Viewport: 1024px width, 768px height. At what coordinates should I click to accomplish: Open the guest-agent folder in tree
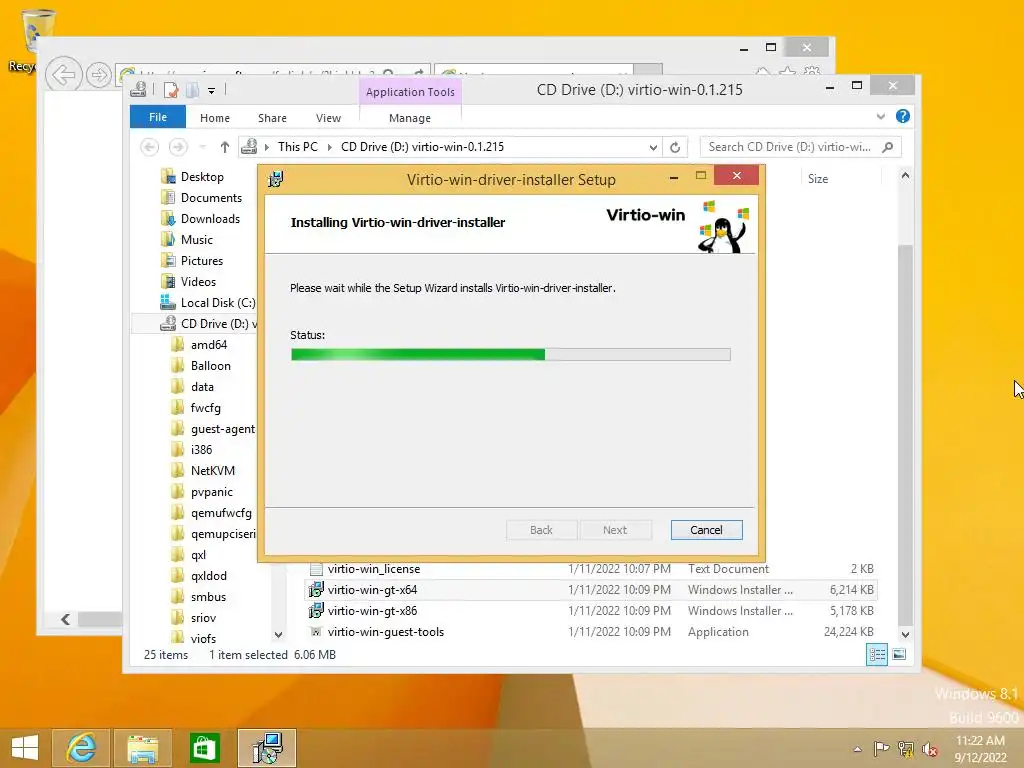click(x=223, y=428)
